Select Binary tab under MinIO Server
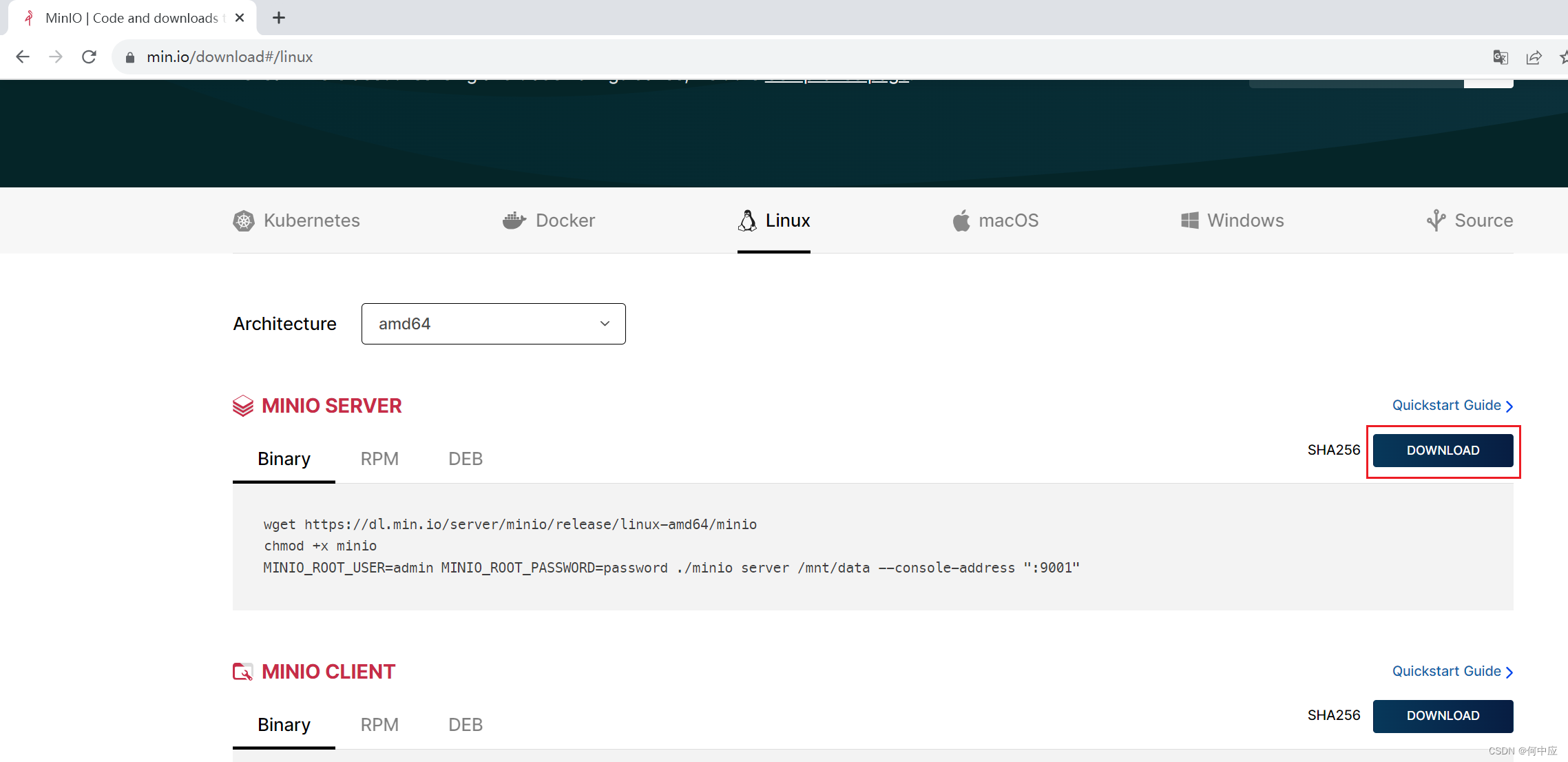Image resolution: width=1568 pixels, height=762 pixels. pyautogui.click(x=284, y=459)
